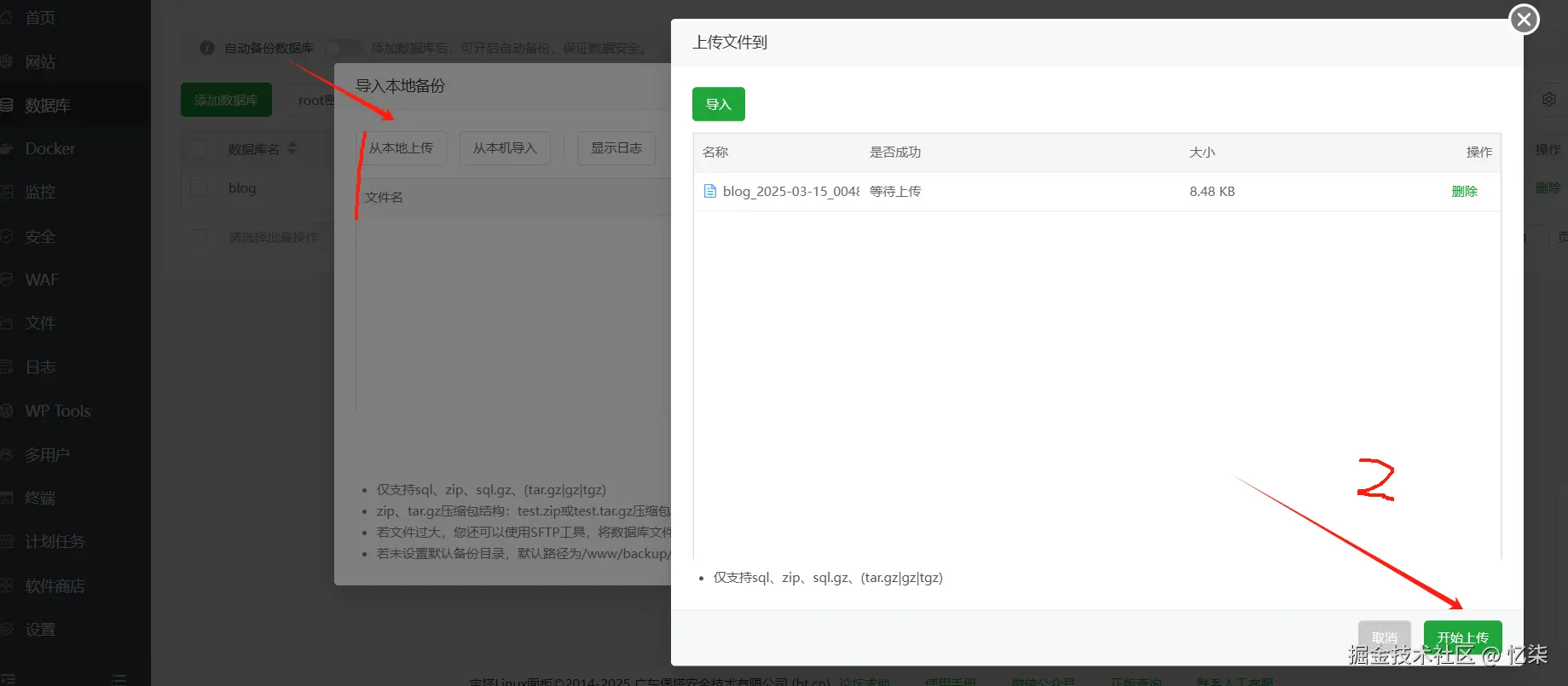This screenshot has width=1568, height=686.
Task: Delete the blog_2025-03-15 file entry
Action: pyautogui.click(x=1464, y=191)
